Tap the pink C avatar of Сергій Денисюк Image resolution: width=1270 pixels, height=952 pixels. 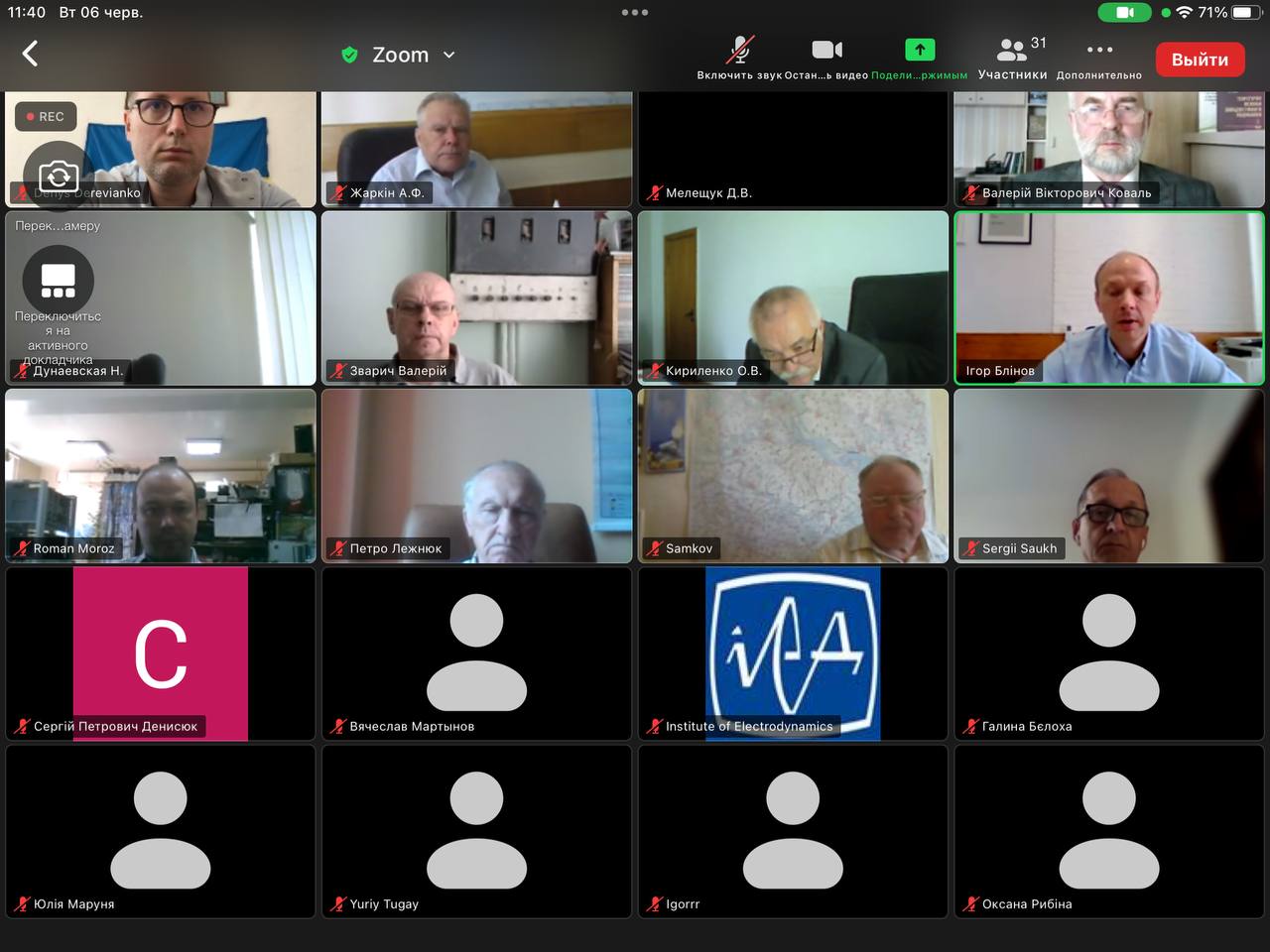click(161, 654)
